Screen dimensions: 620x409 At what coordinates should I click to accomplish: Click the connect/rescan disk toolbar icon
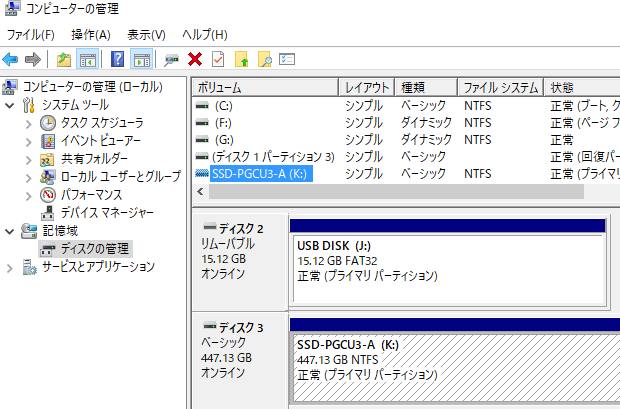(x=172, y=60)
